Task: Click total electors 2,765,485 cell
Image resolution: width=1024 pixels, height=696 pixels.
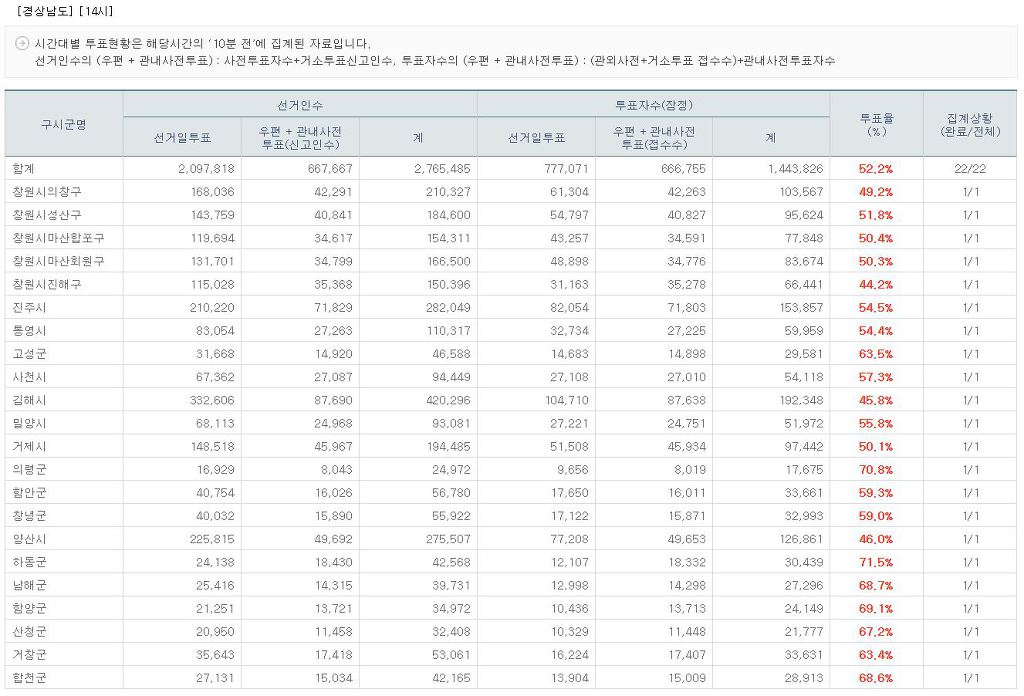Action: 442,168
